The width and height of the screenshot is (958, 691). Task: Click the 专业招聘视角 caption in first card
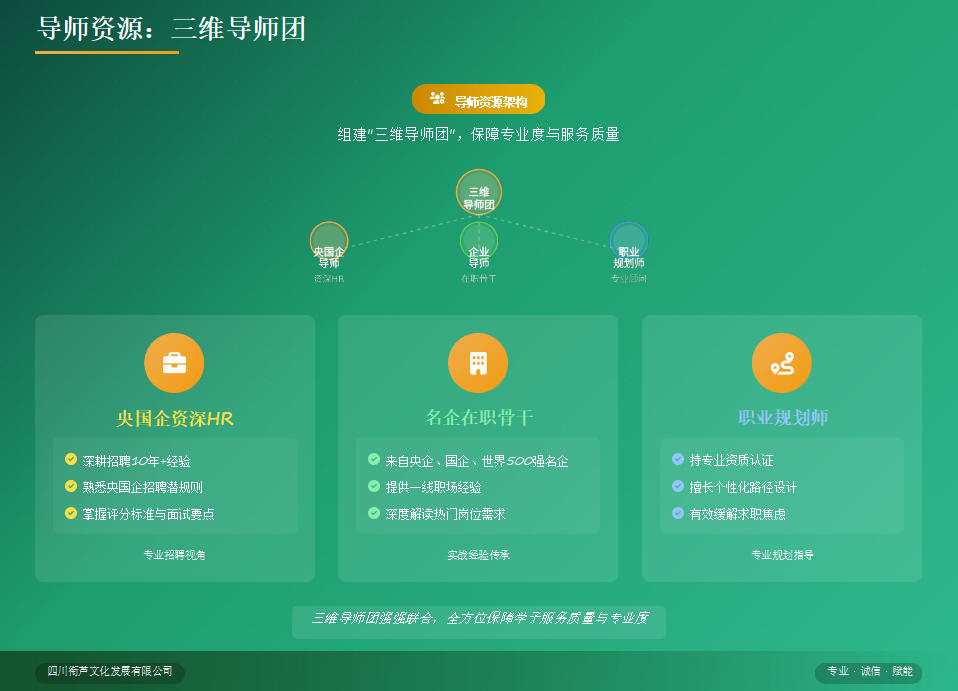175,554
